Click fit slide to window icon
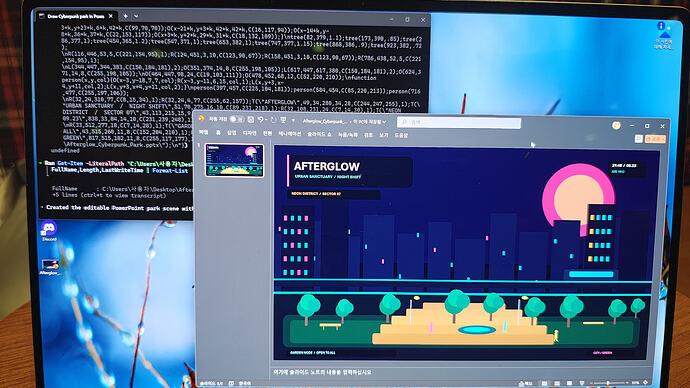The image size is (690, 388). click(646, 383)
